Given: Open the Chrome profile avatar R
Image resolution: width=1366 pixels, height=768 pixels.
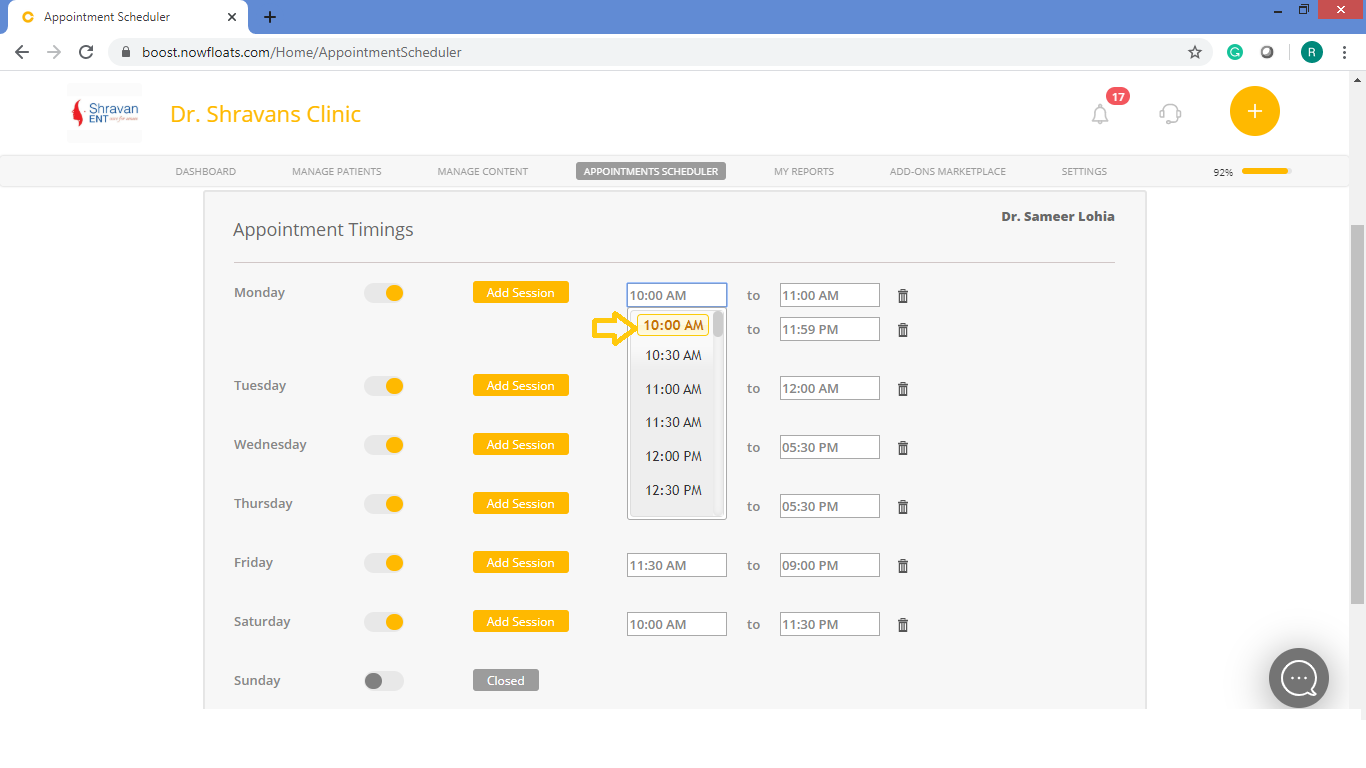Looking at the screenshot, I should [x=1312, y=52].
